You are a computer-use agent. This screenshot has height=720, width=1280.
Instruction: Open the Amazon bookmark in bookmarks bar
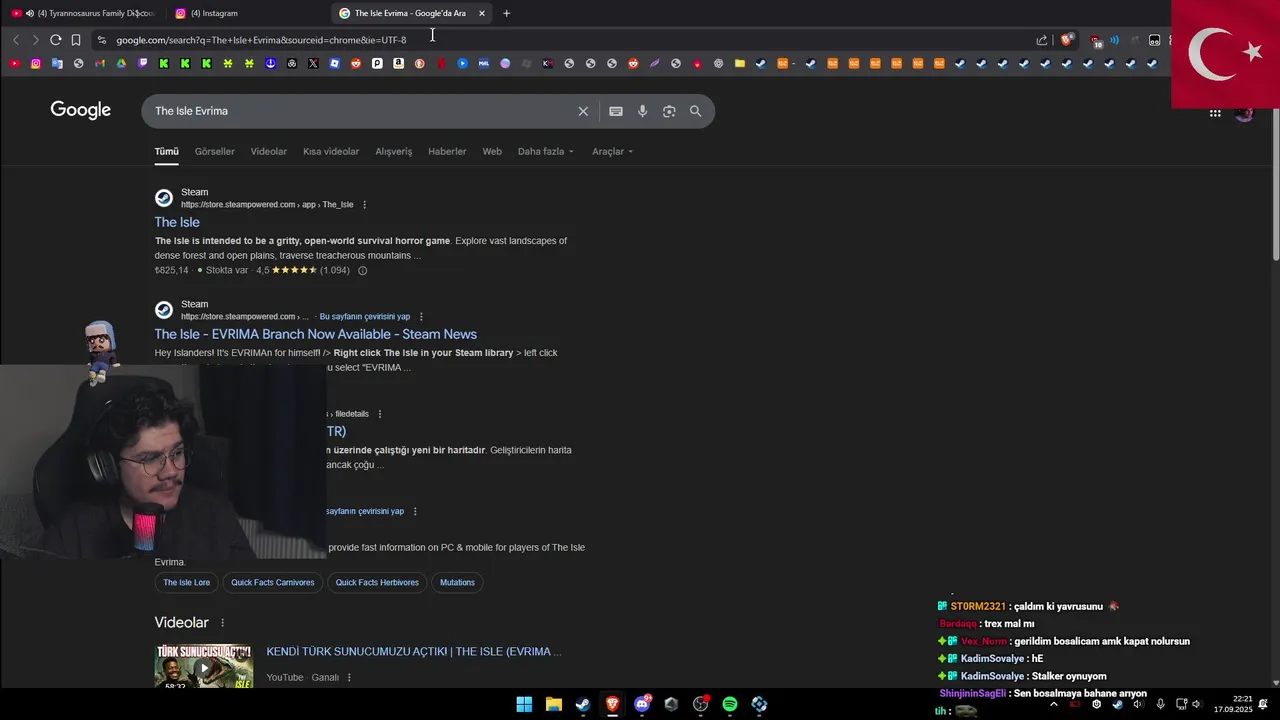click(x=398, y=63)
